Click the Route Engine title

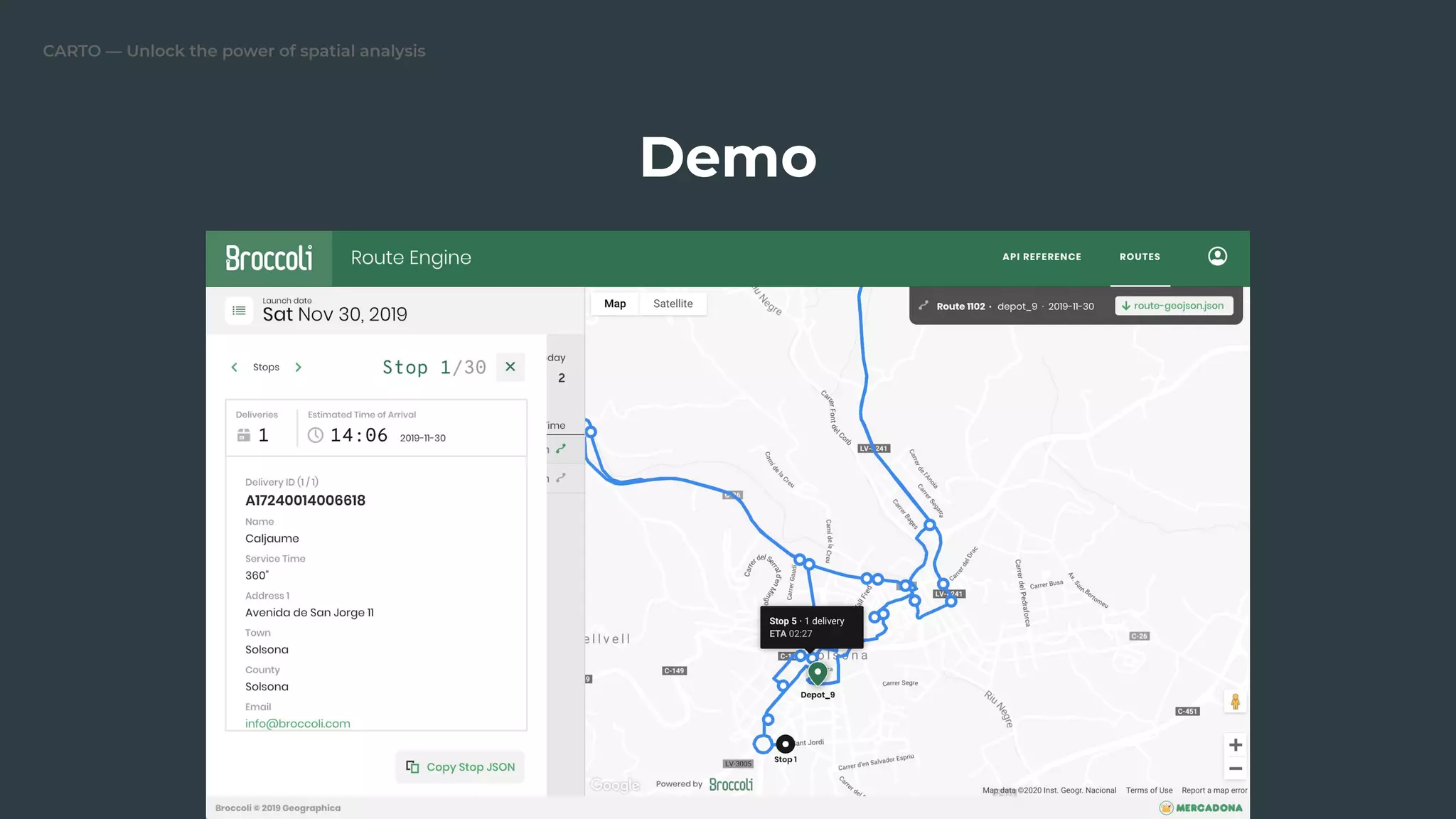411,257
